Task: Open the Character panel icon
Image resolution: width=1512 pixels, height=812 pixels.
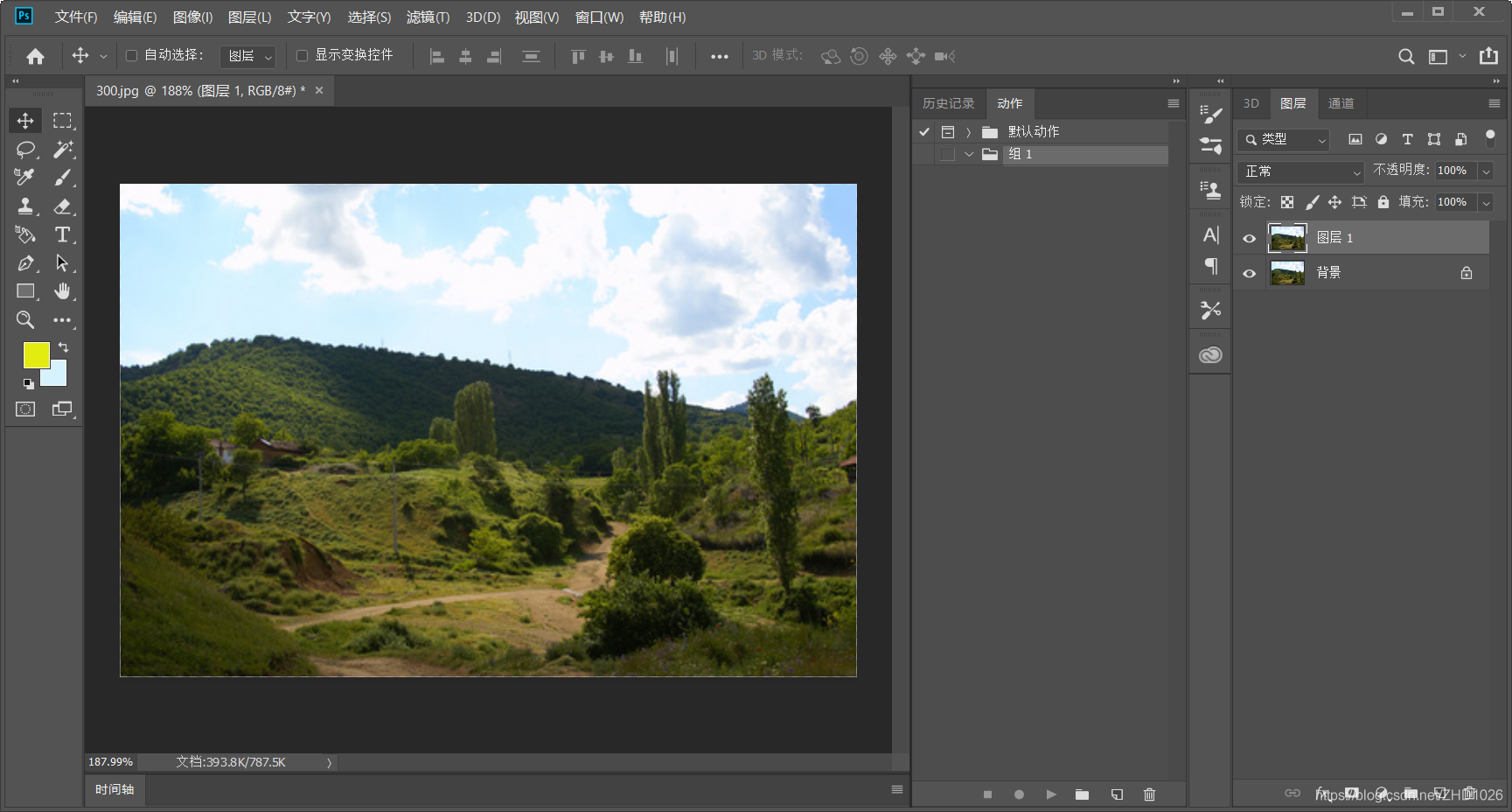Action: click(1210, 234)
